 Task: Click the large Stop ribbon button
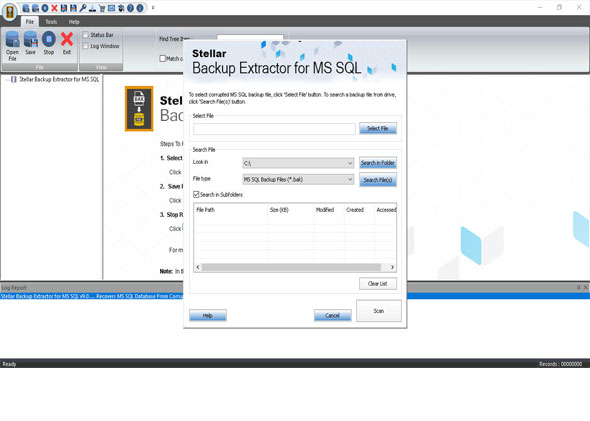[49, 44]
